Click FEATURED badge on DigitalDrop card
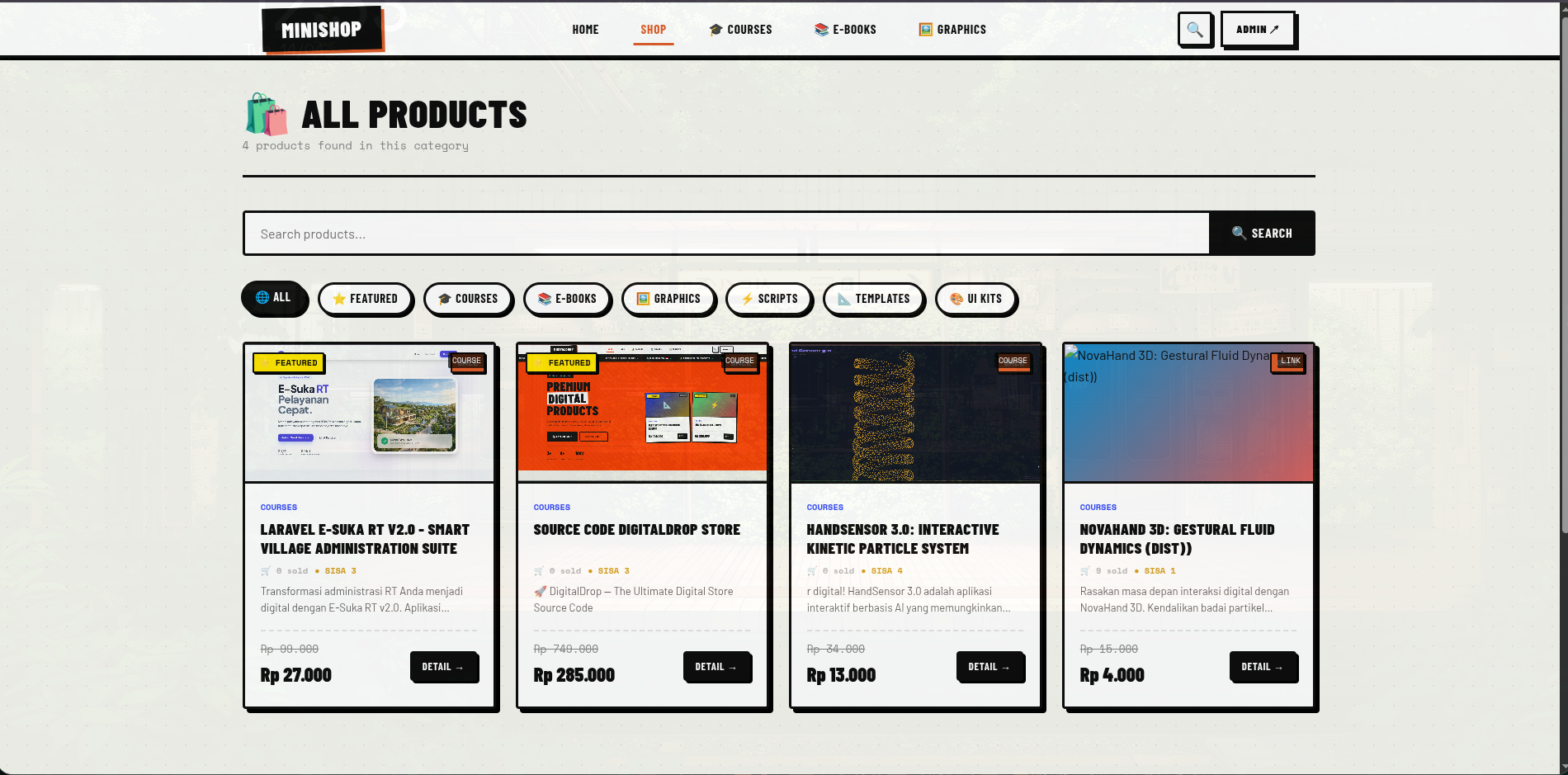 coord(562,362)
